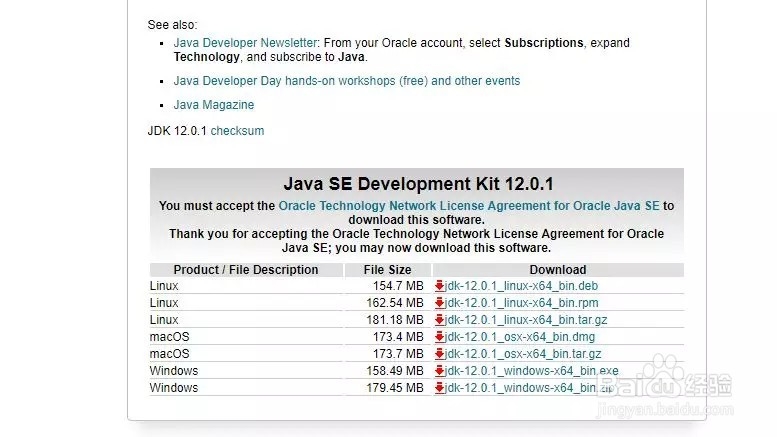777x437 pixels.
Task: Click Windows label in the 179.45 MB row
Action: coord(173,388)
